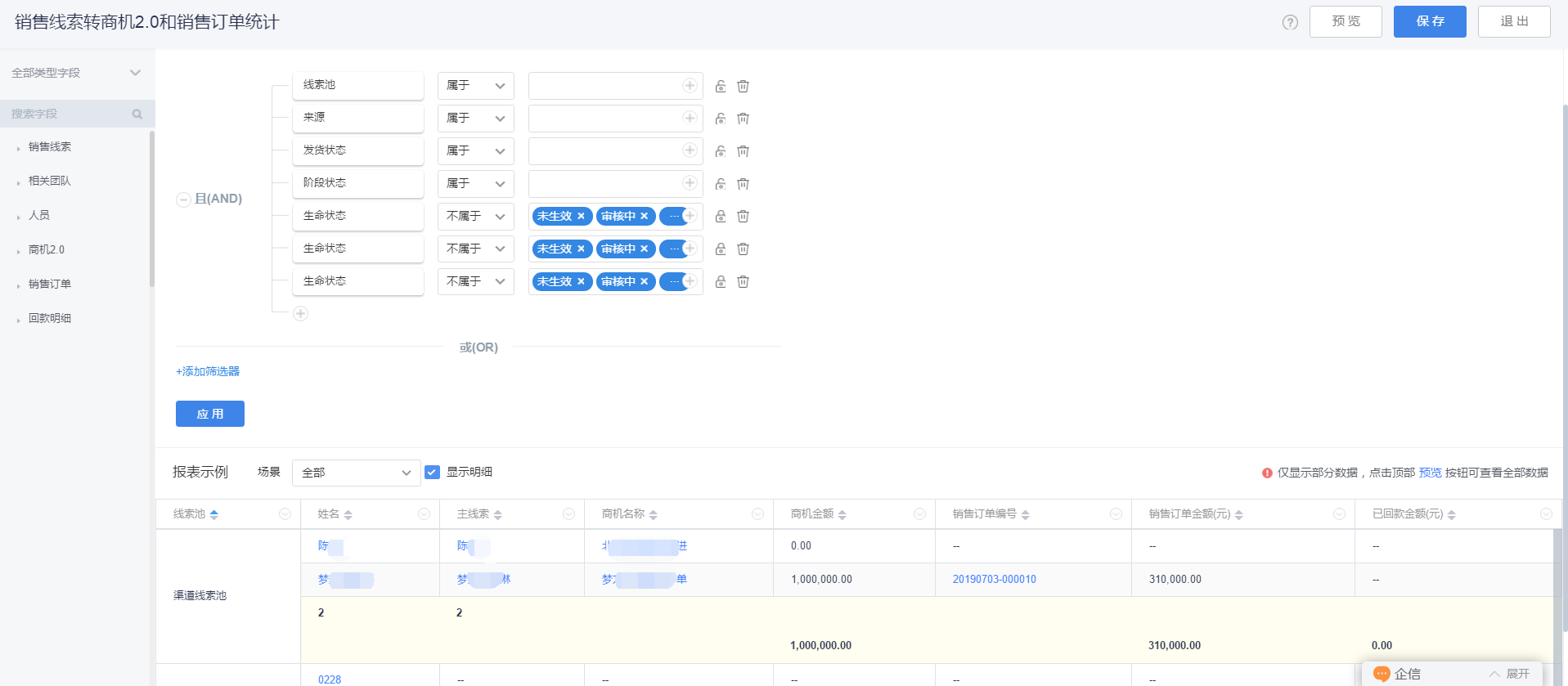
Task: Remove the 发货状态 filter with trash icon
Action: pos(743,151)
